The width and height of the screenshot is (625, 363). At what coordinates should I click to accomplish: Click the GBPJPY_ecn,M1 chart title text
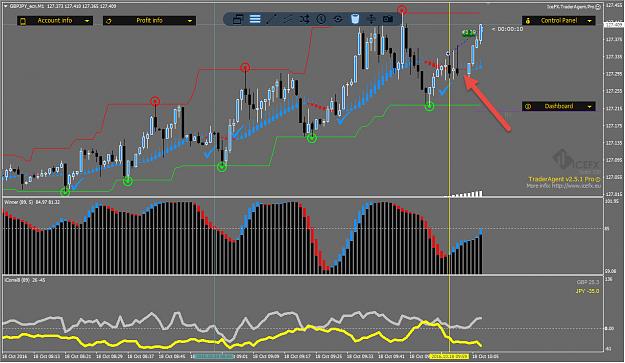(x=27, y=6)
